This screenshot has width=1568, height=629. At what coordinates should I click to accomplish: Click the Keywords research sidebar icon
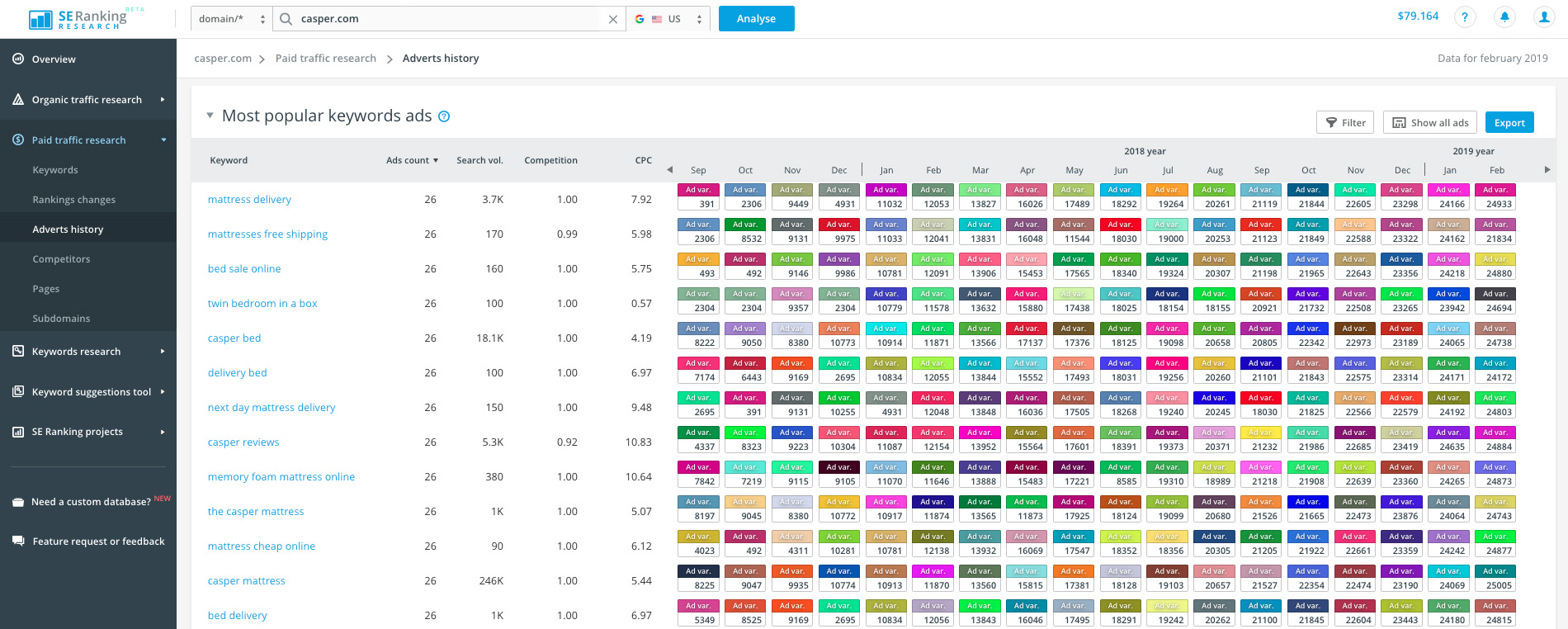(18, 351)
